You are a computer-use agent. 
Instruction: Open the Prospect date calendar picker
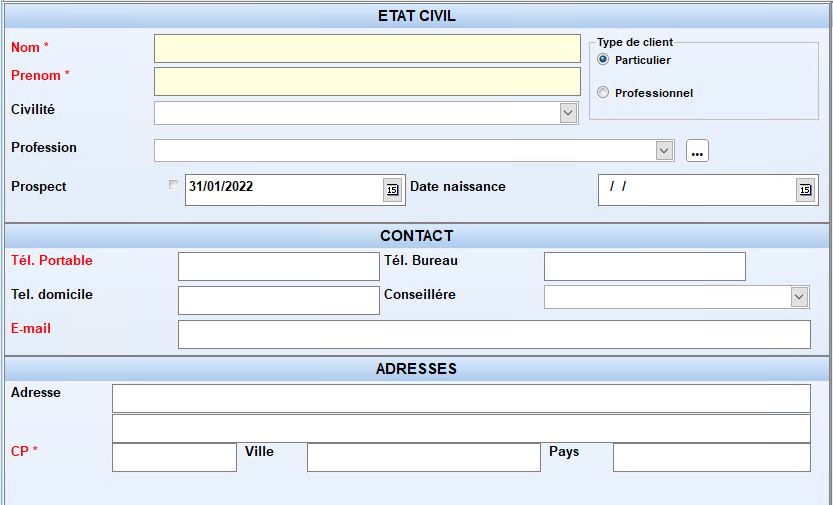tap(392, 190)
